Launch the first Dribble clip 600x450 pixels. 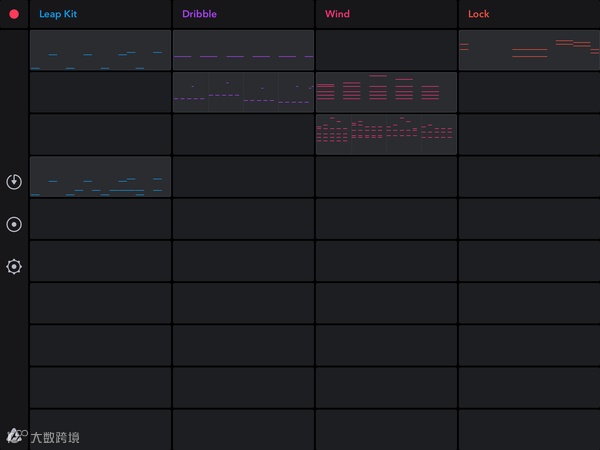(x=243, y=50)
